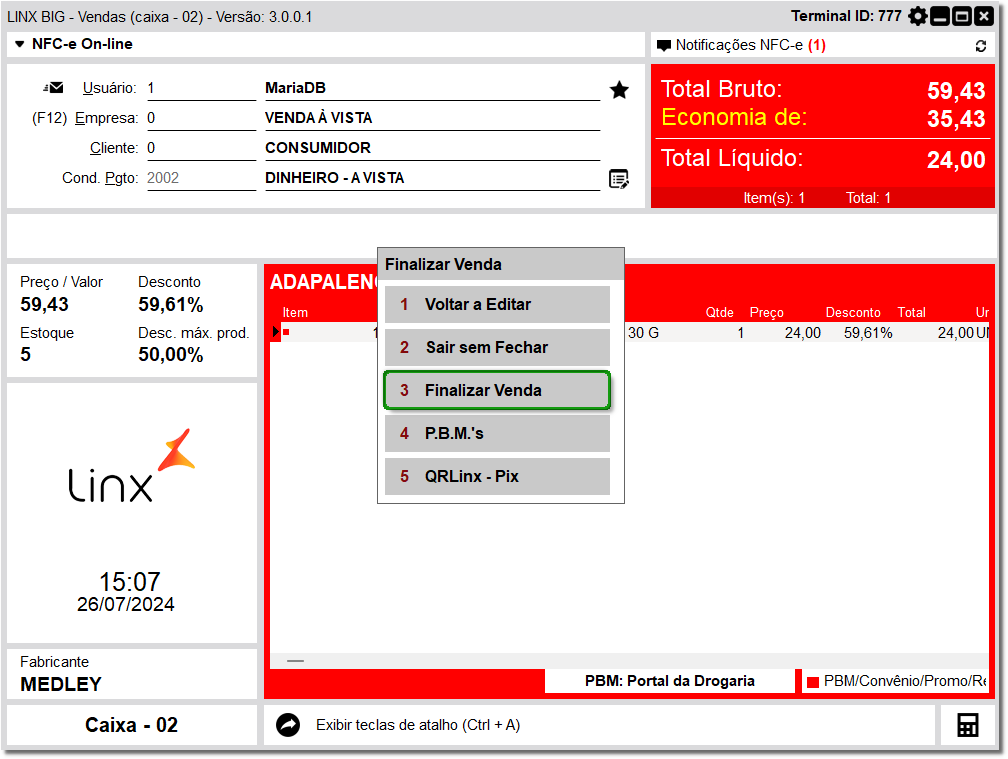Open payment condition edit icon beside DINHEIRO
The image size is (1008, 759).
618,179
